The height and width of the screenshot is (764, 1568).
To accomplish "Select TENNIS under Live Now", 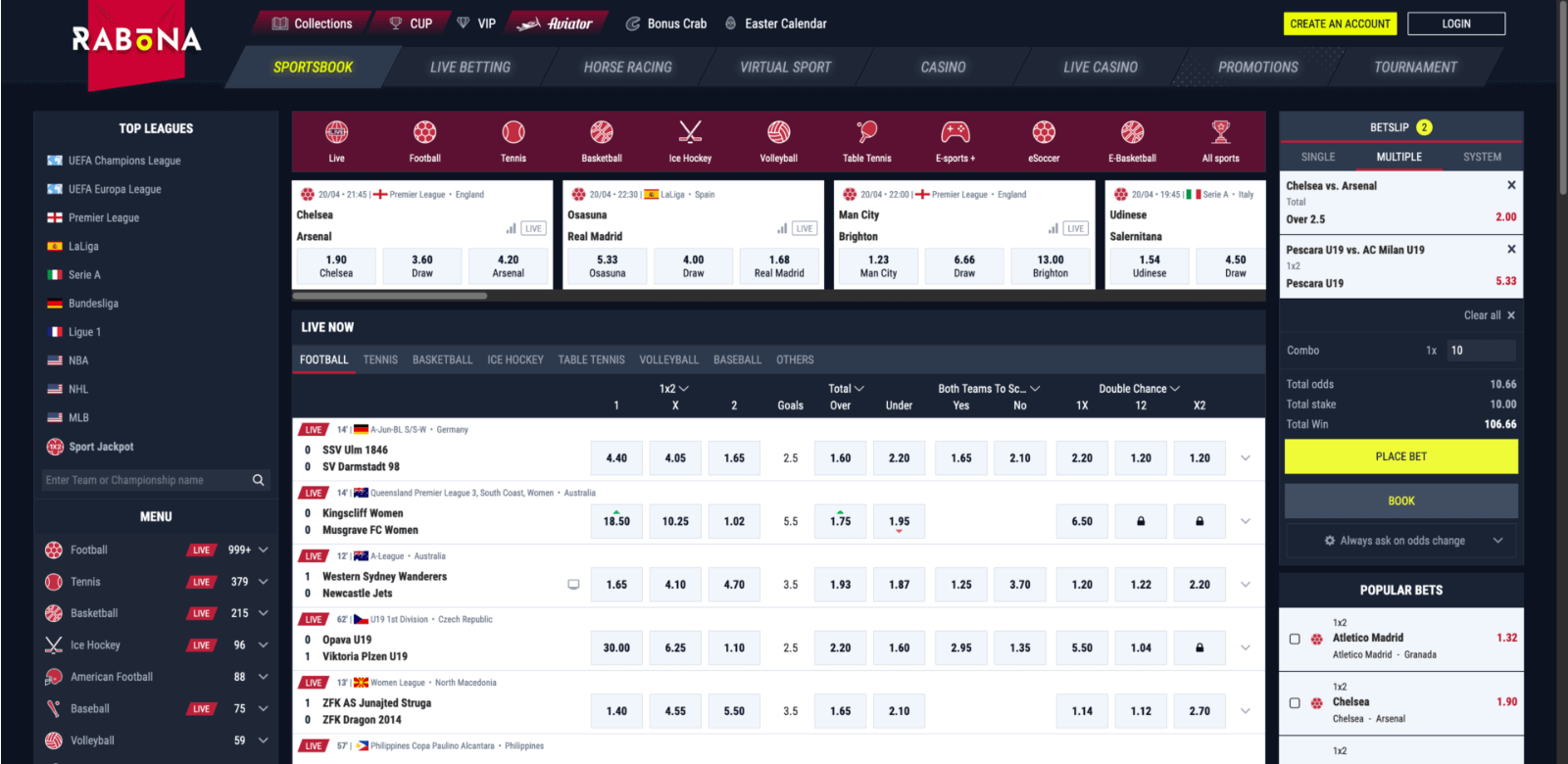I will click(380, 359).
